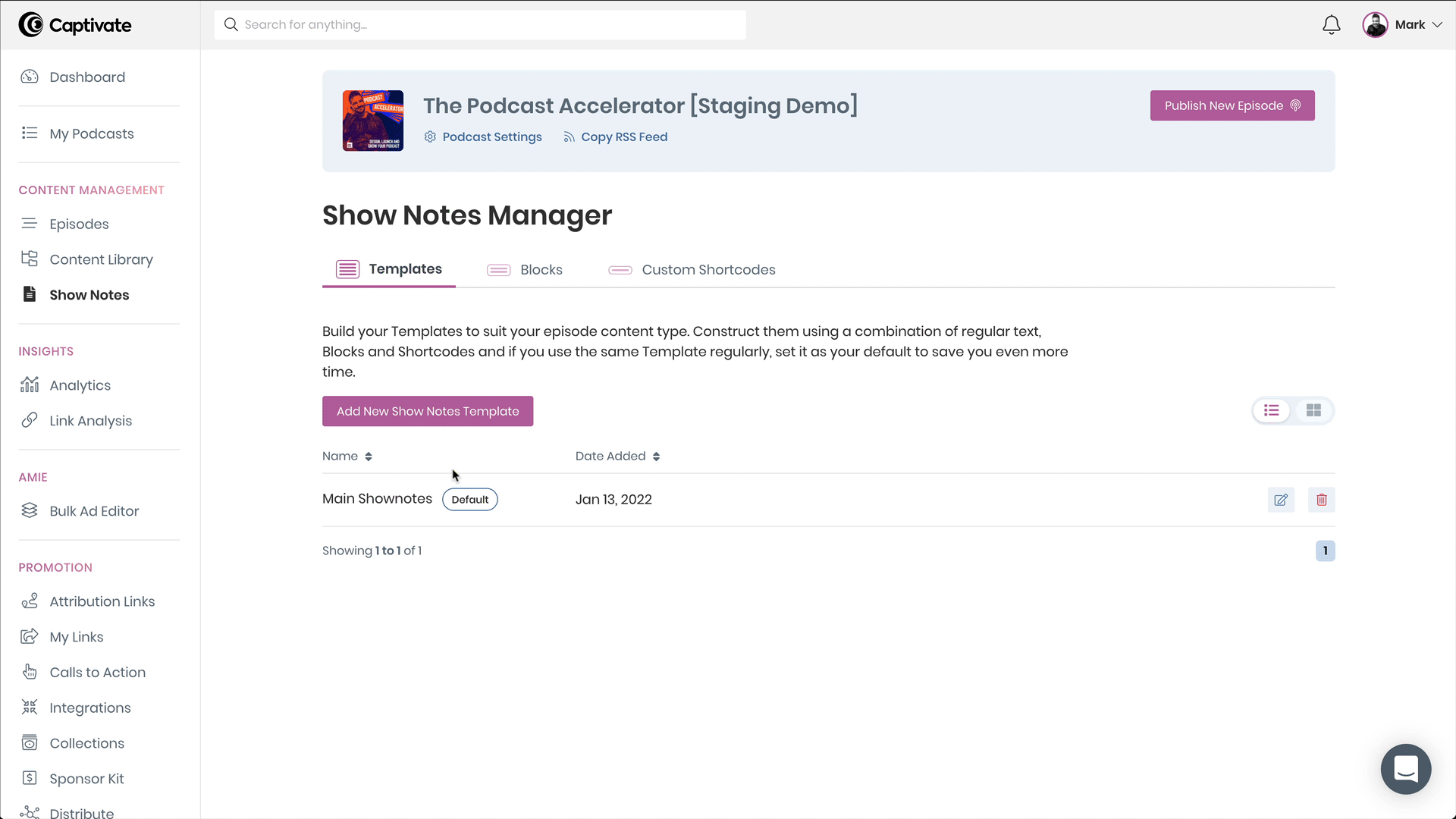The width and height of the screenshot is (1456, 819).
Task: Switch to list view layout
Action: [x=1271, y=410]
